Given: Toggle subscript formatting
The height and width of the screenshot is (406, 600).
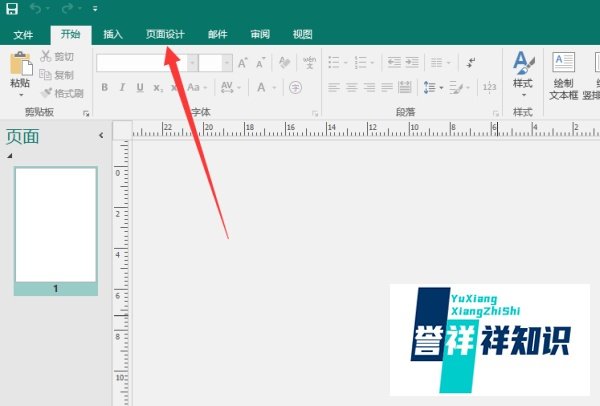Looking at the screenshot, I should 158,88.
